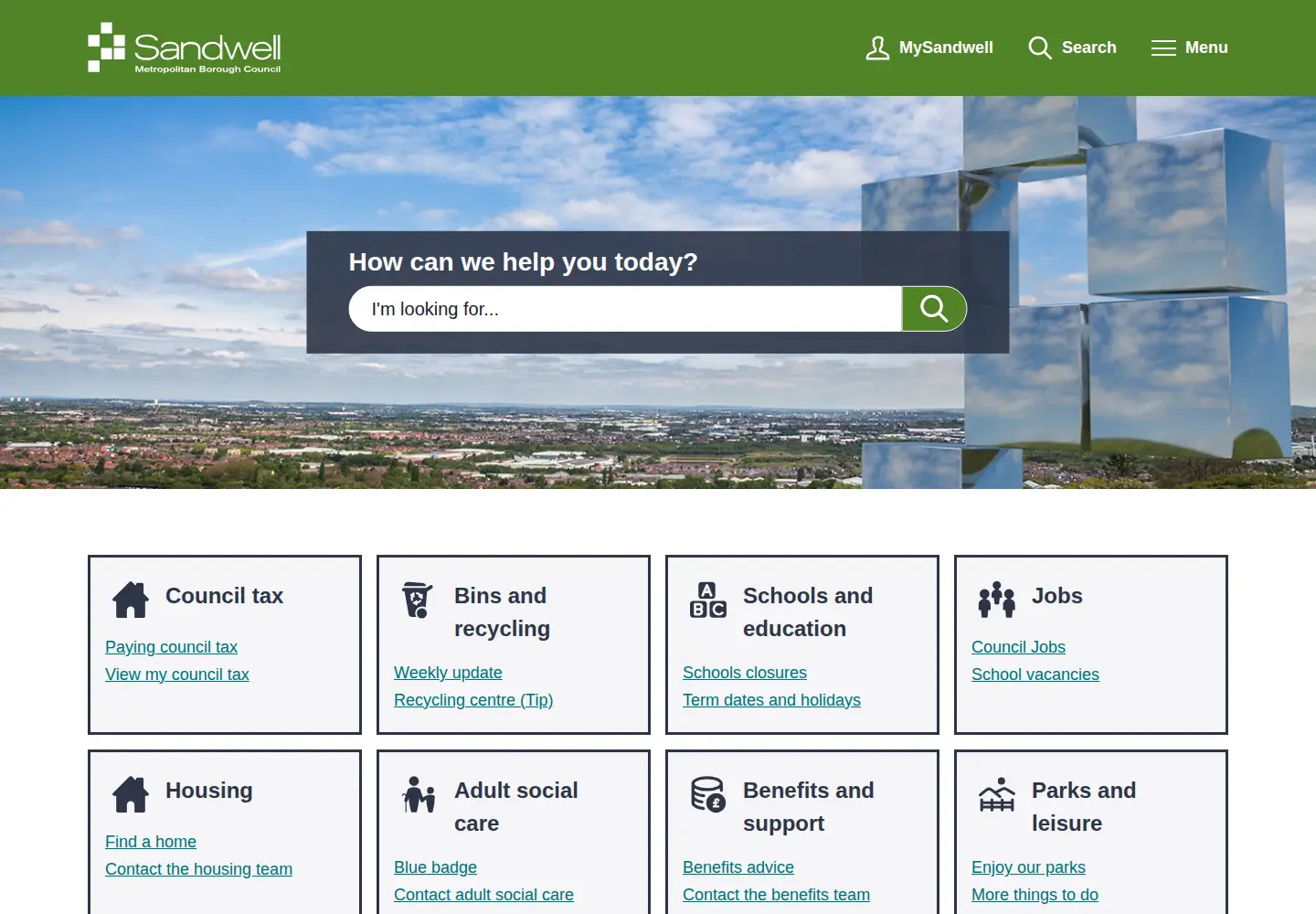Image resolution: width=1316 pixels, height=914 pixels.
Task: Click the Parks and leisure bench icon
Action: pos(997,794)
